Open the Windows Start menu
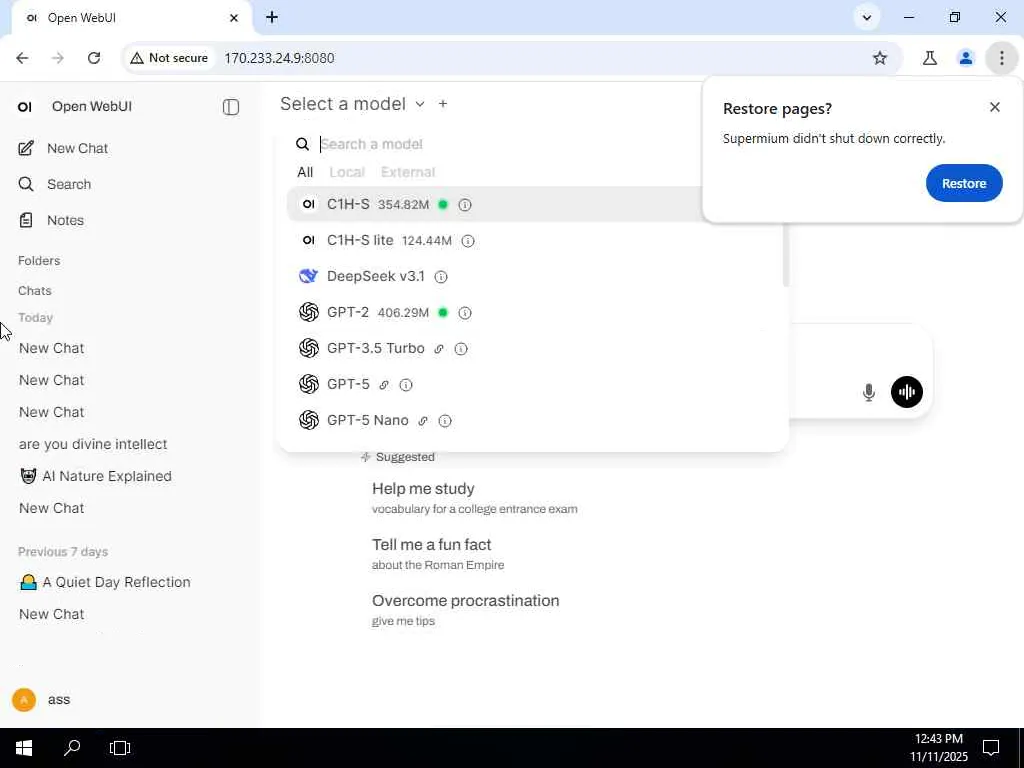Image resolution: width=1024 pixels, height=768 pixels. [x=24, y=748]
